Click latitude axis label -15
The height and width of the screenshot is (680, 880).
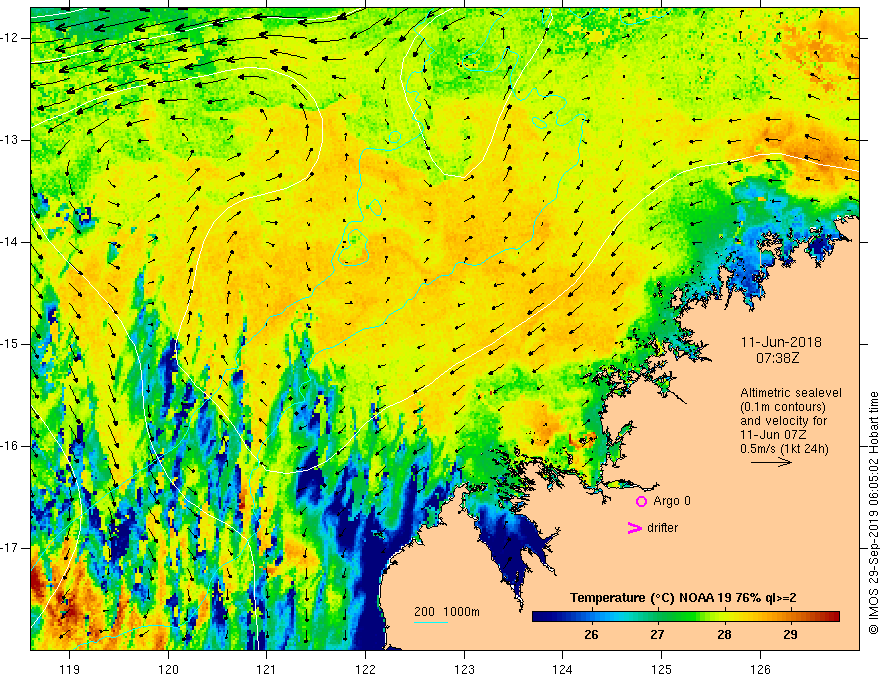point(11,344)
